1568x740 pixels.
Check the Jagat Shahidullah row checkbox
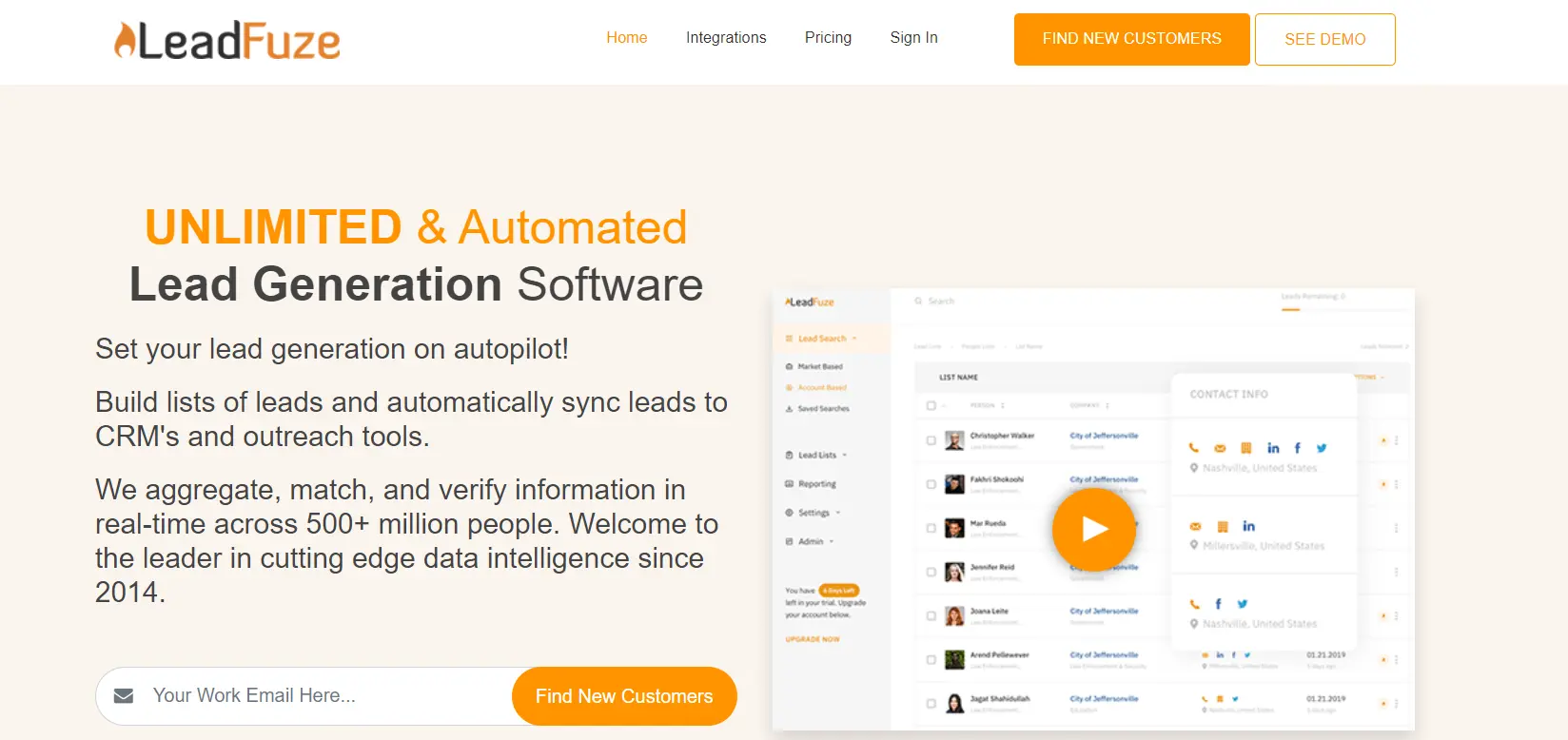[931, 704]
